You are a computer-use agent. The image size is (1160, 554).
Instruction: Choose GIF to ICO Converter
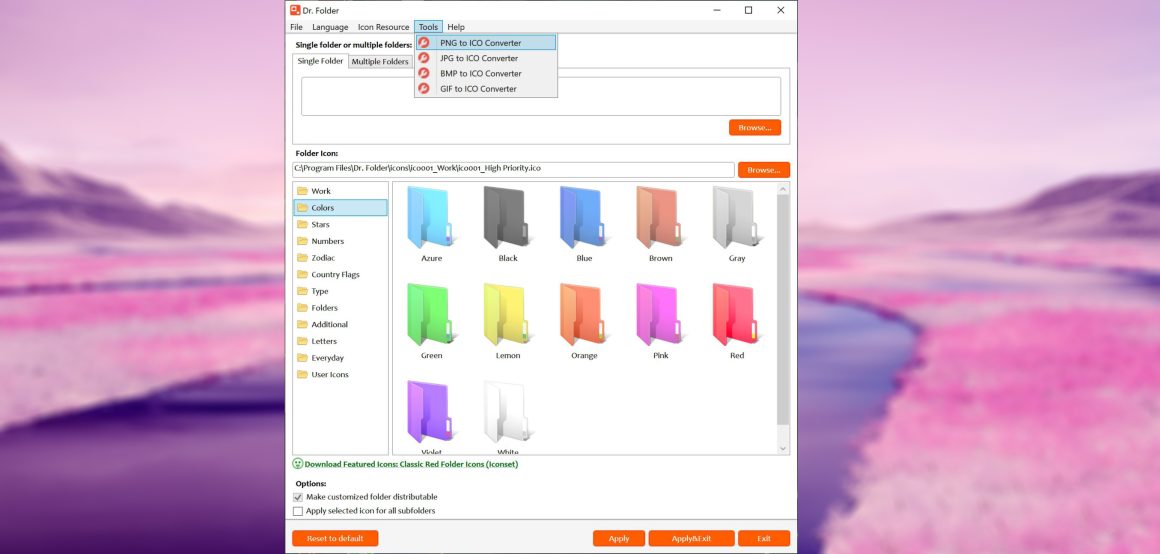click(x=485, y=89)
